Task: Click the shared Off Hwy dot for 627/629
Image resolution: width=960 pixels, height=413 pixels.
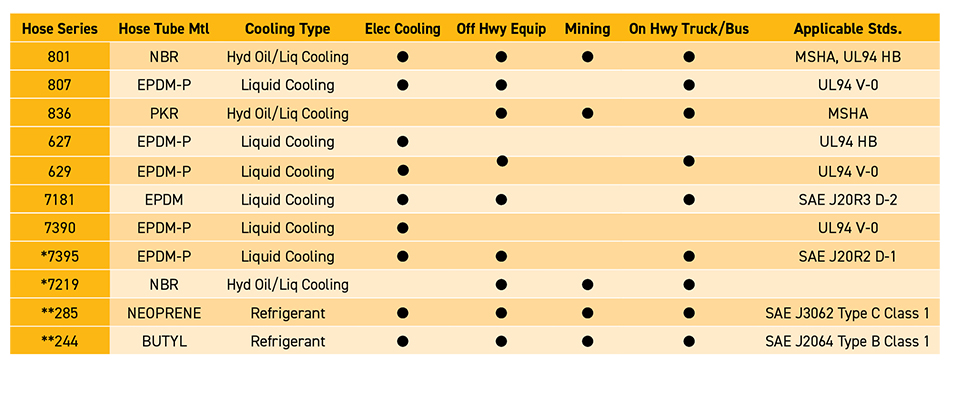Action: coord(501,161)
